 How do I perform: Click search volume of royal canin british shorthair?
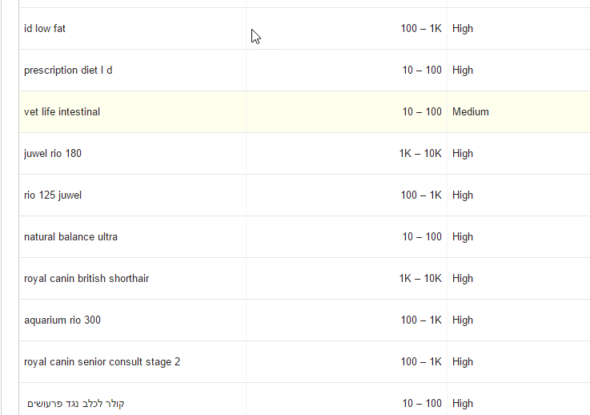coord(420,278)
